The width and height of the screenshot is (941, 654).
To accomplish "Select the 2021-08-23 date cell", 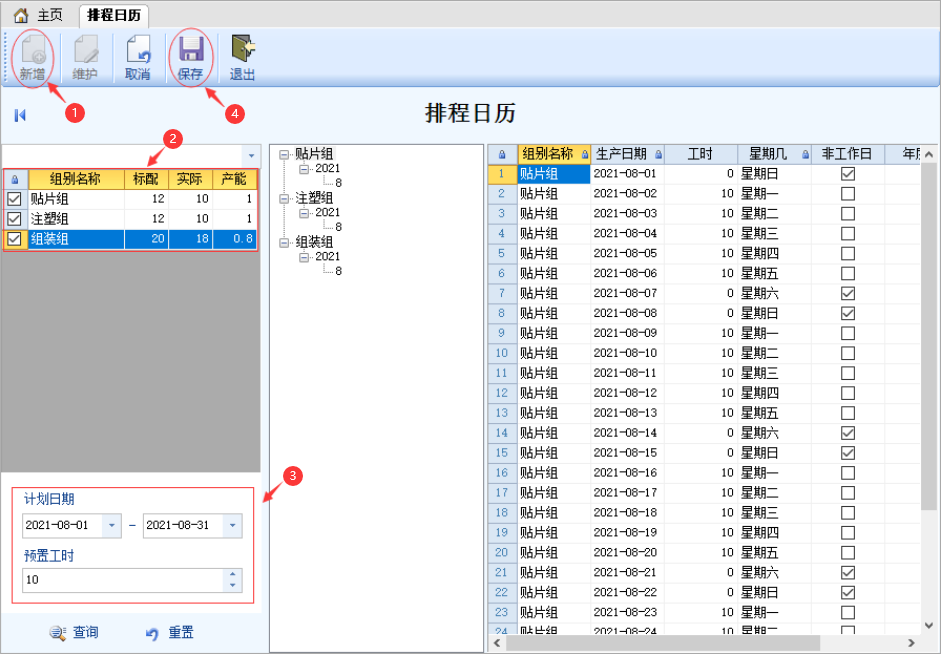I will coord(627,612).
